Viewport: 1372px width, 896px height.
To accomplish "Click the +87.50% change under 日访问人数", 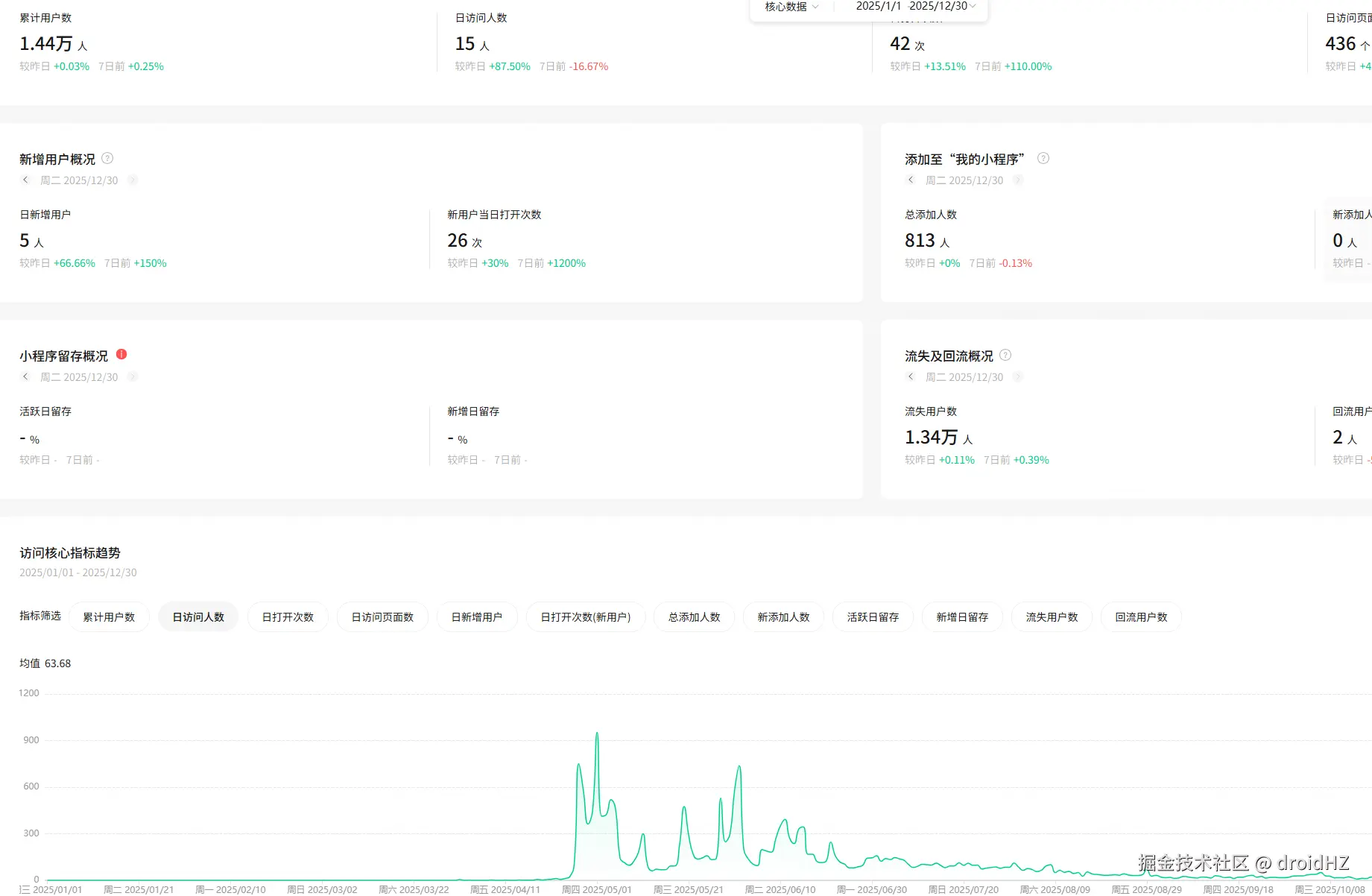I will point(510,66).
